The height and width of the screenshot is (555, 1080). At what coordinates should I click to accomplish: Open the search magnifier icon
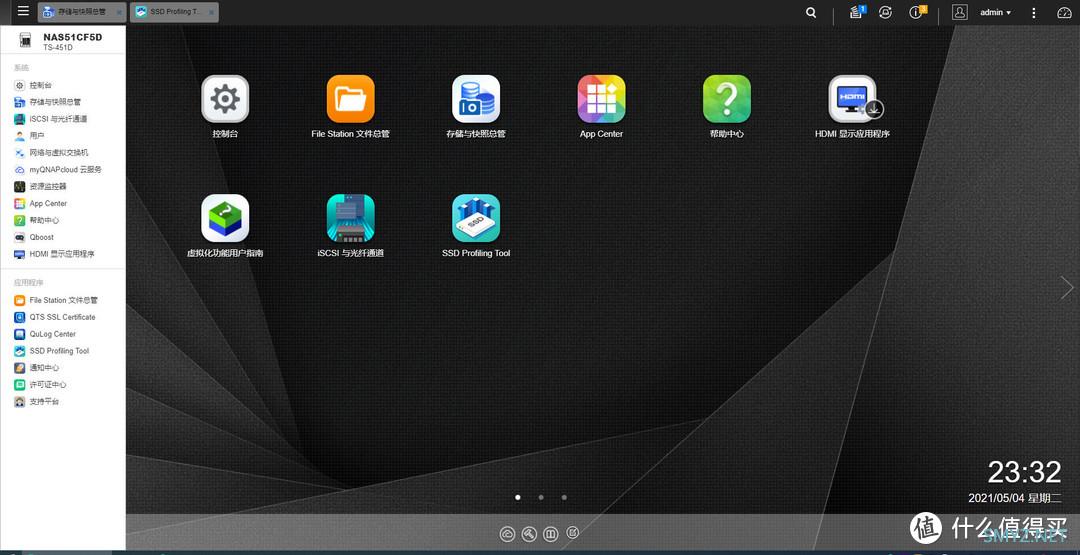811,12
